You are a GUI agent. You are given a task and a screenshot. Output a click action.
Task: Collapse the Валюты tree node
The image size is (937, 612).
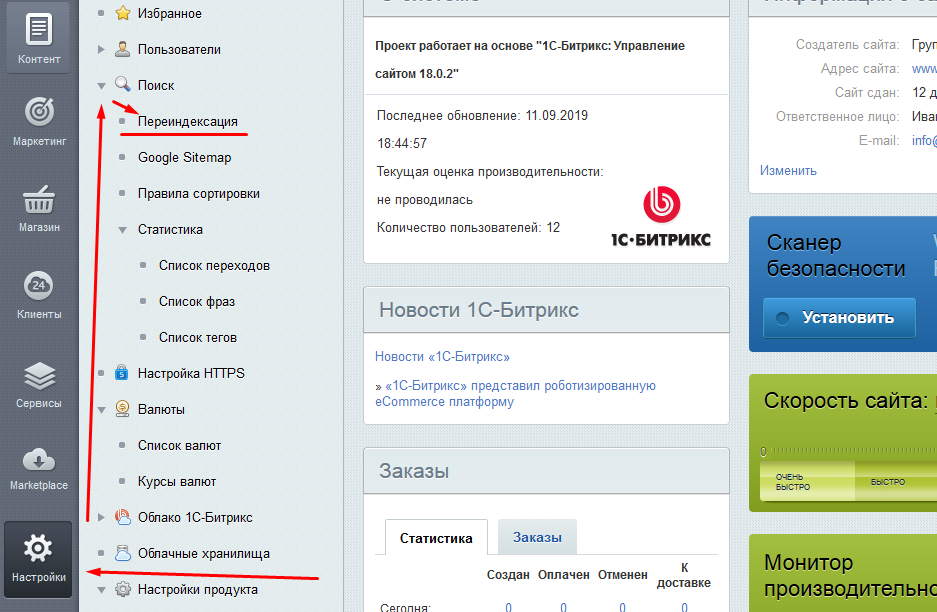(101, 410)
